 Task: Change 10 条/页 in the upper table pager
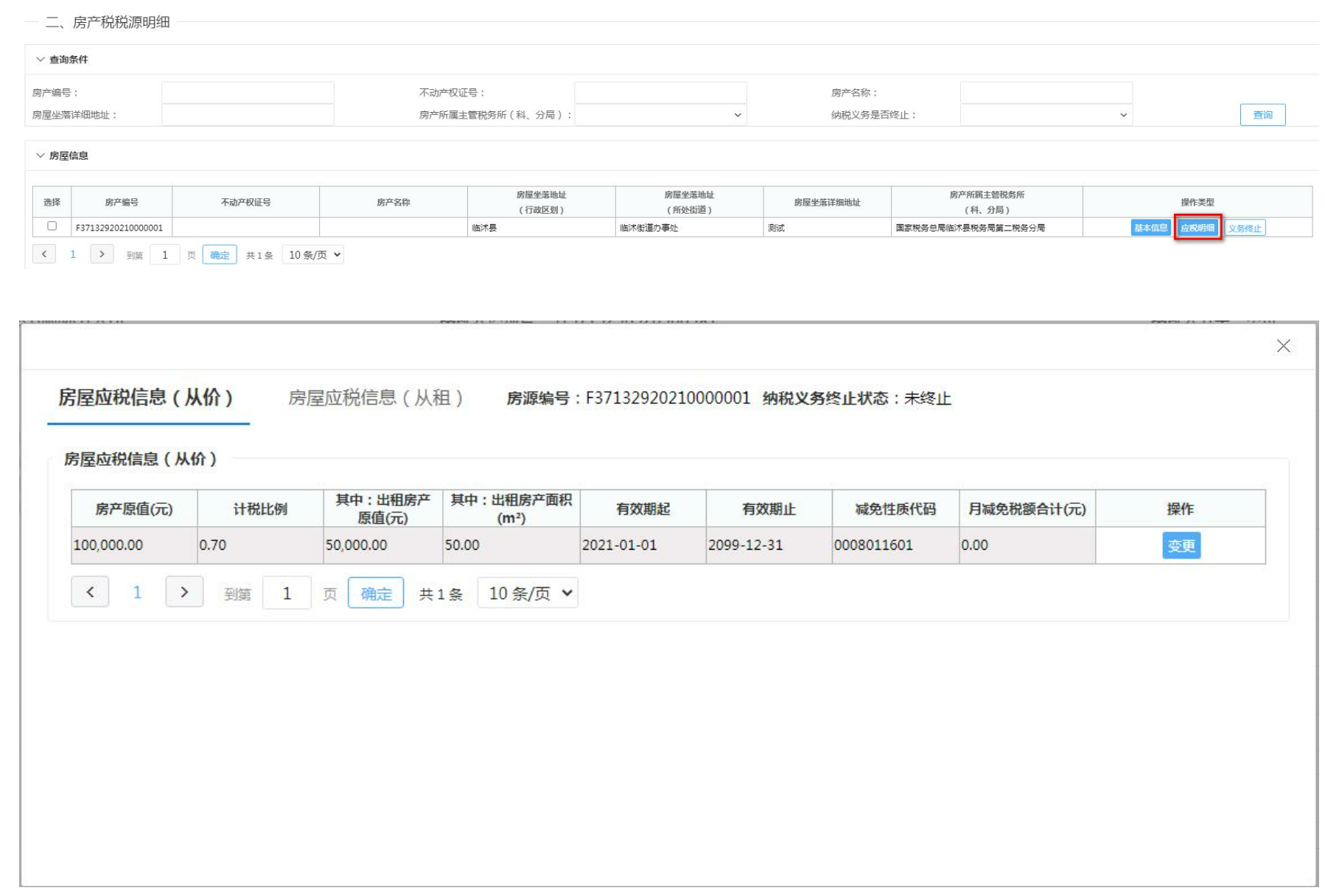[x=314, y=255]
